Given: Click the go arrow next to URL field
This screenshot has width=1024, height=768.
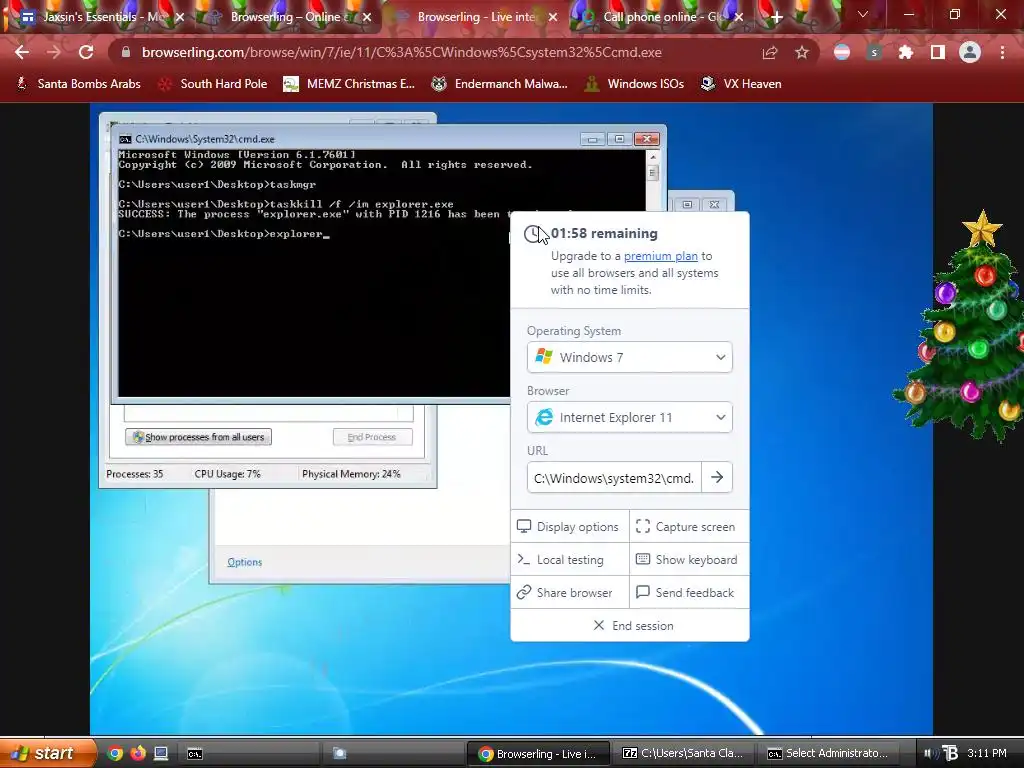Looking at the screenshot, I should pyautogui.click(x=717, y=477).
